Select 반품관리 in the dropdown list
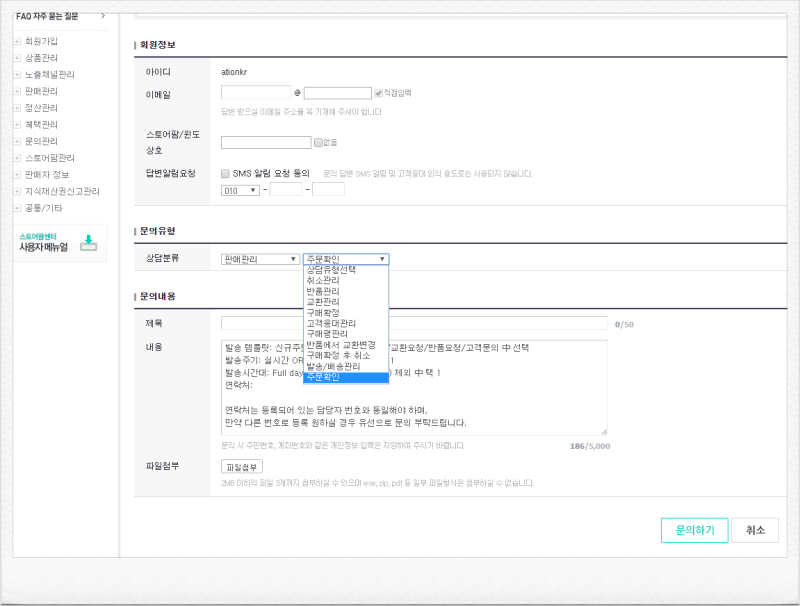Screen dimensions: 800x606 tap(346, 291)
